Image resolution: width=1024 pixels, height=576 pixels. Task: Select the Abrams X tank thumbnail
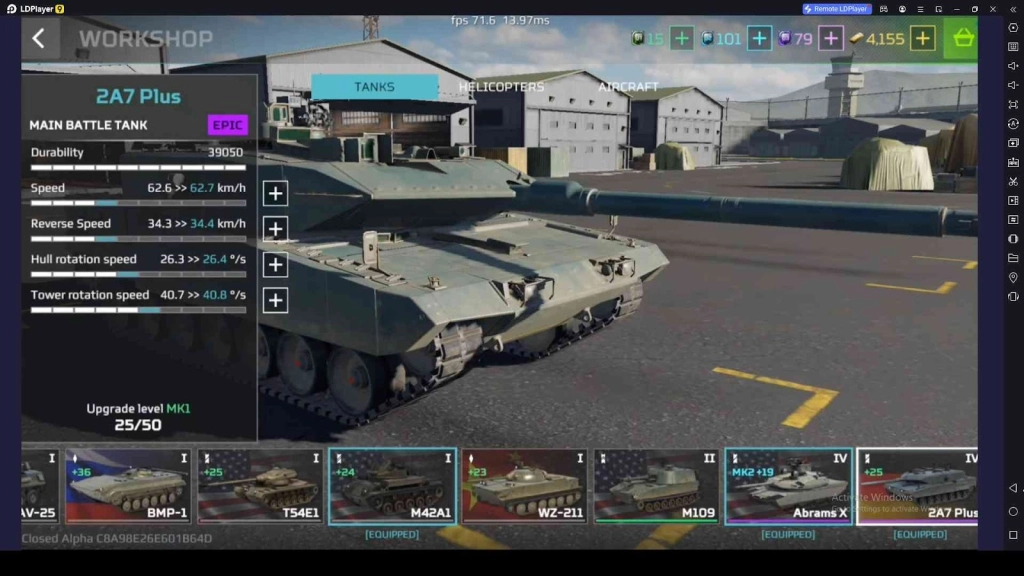tap(786, 486)
